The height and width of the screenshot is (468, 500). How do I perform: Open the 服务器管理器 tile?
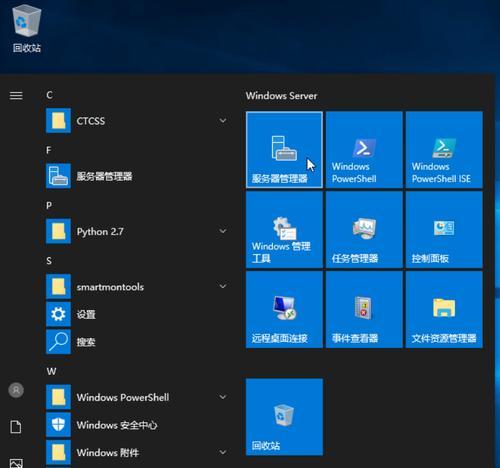click(x=284, y=150)
